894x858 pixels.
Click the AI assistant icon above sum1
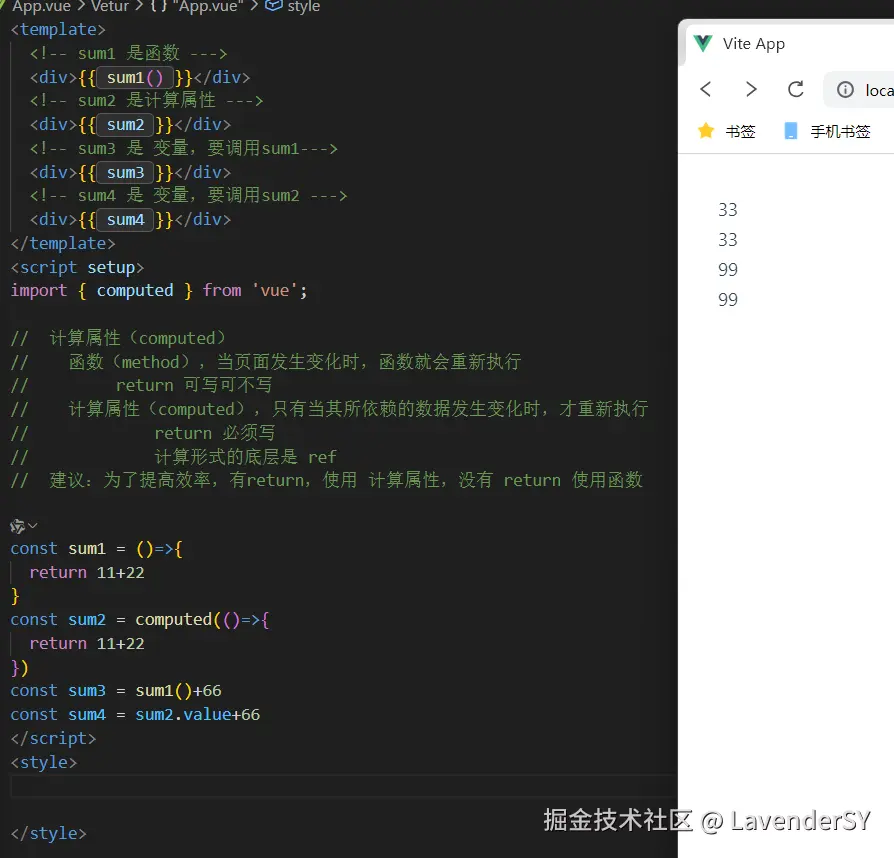[17, 526]
